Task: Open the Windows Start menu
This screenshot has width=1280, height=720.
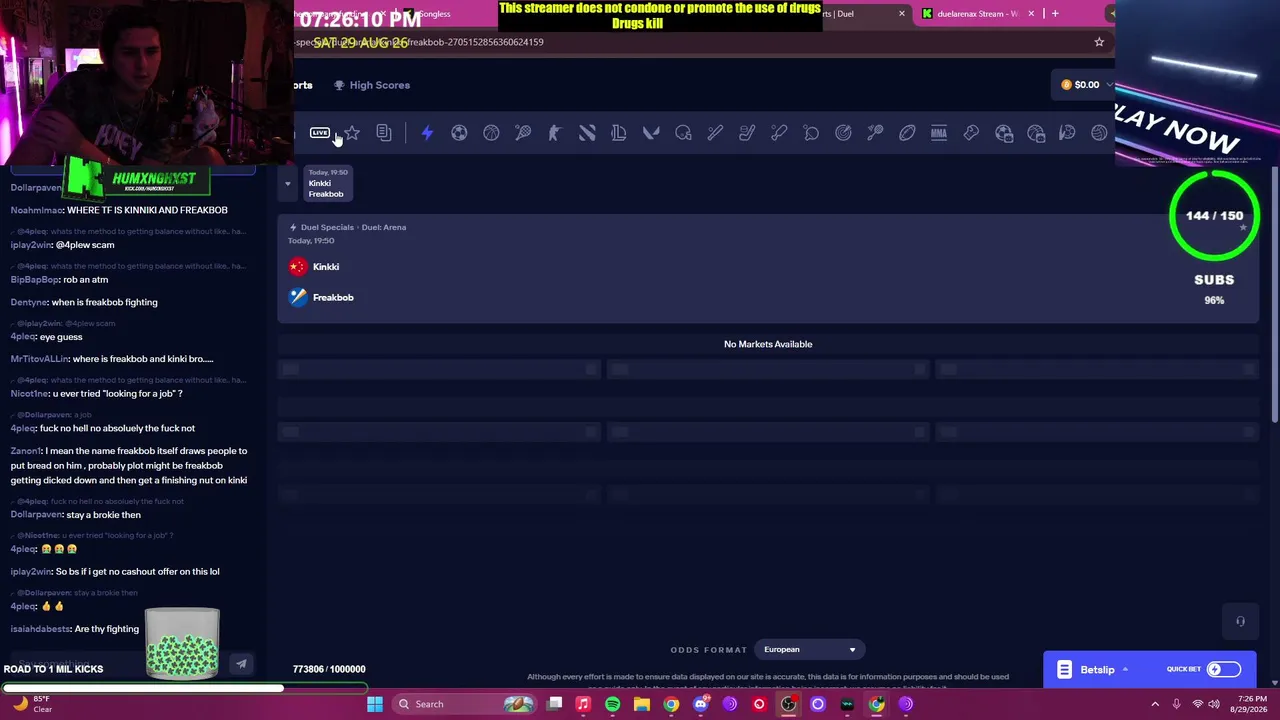Action: [375, 704]
